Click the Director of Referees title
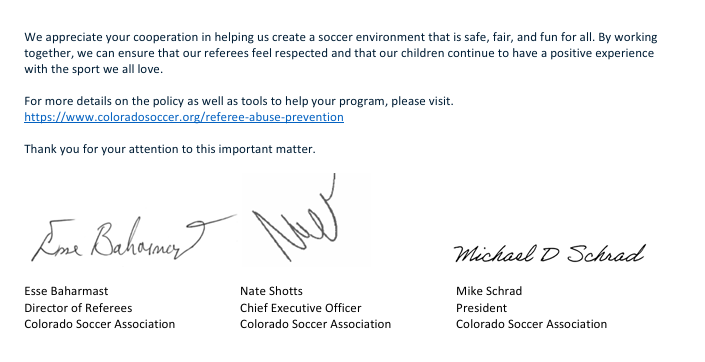Viewport: 705px width, 362px height. click(x=78, y=308)
